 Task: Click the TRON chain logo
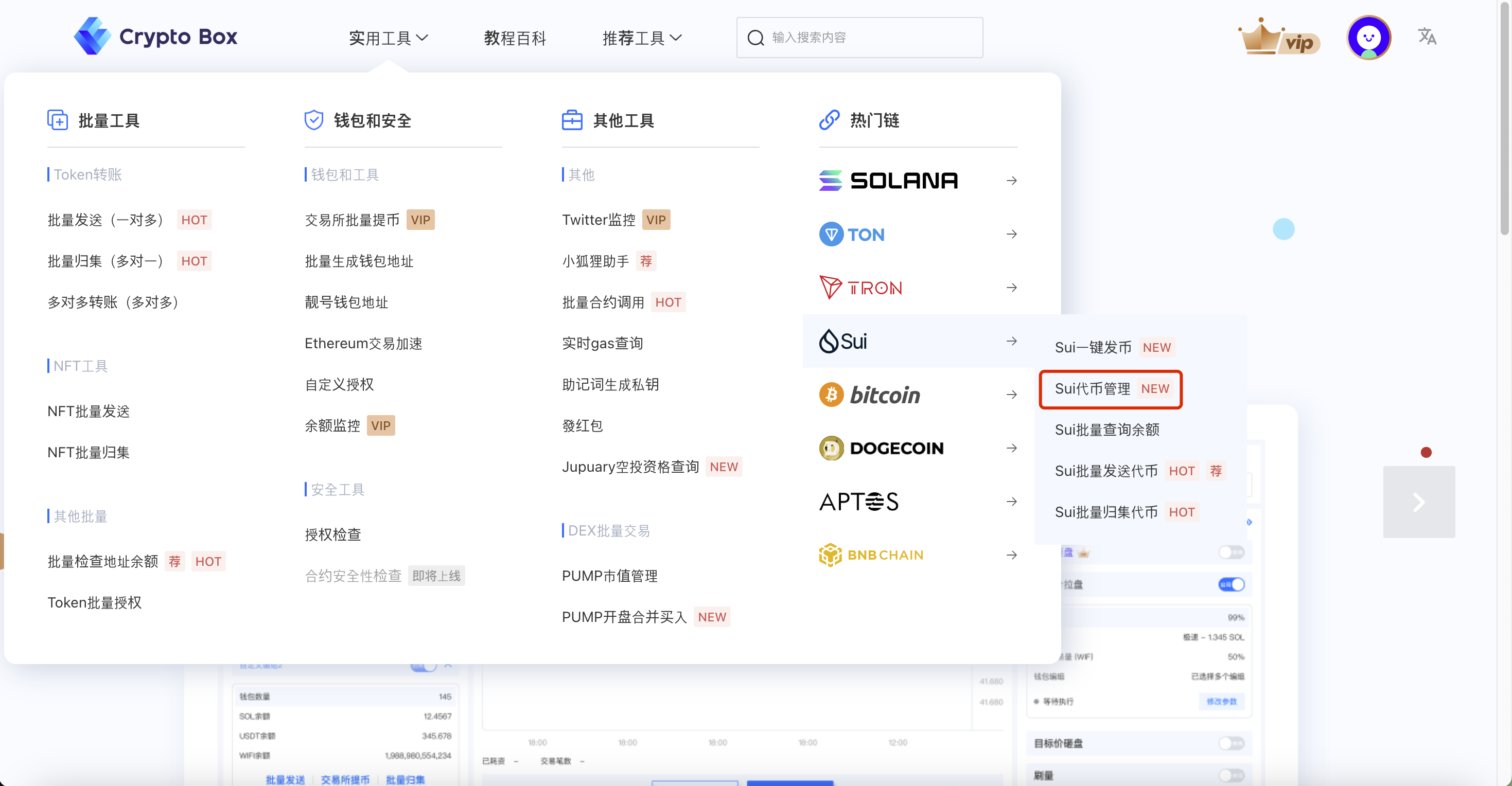click(860, 288)
